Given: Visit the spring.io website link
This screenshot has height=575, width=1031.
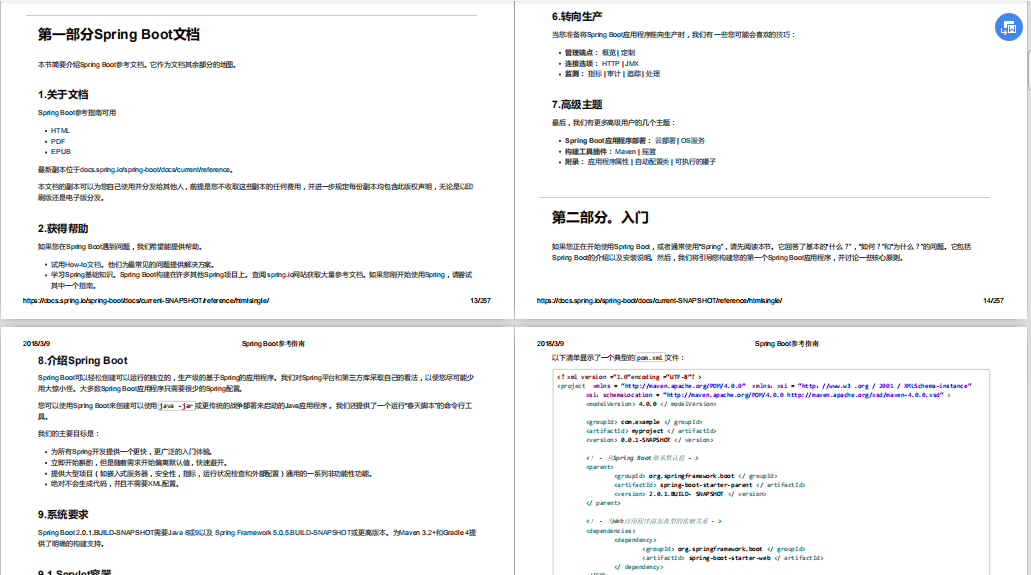Looking at the screenshot, I should click(281, 275).
